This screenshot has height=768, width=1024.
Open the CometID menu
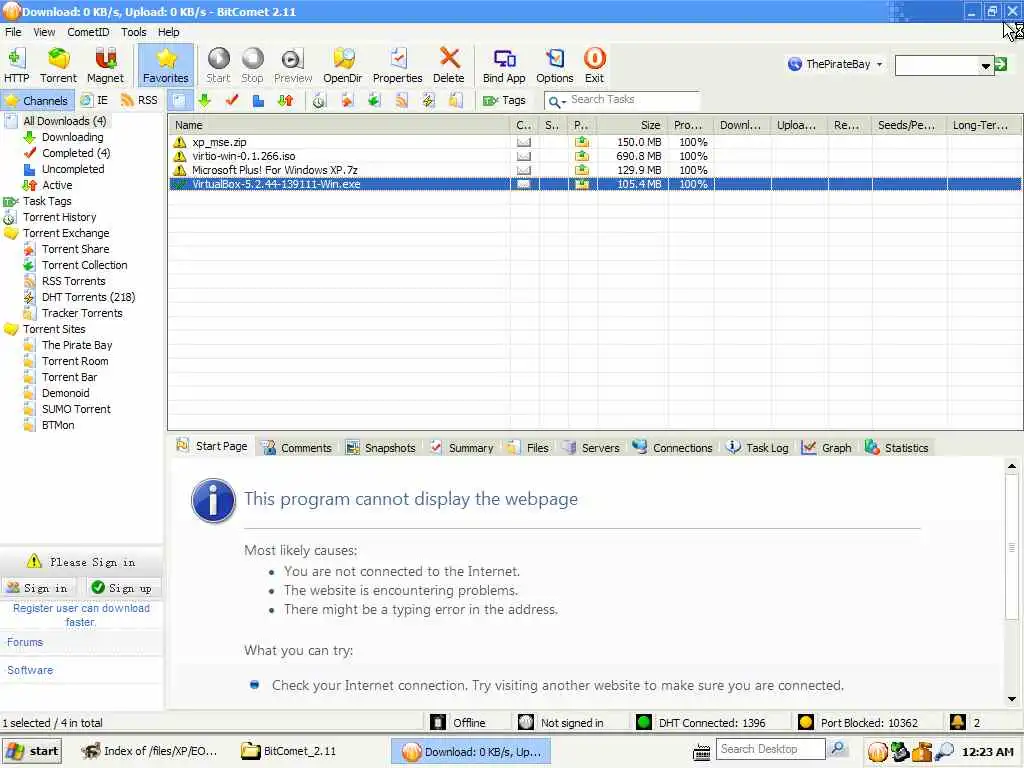click(88, 32)
